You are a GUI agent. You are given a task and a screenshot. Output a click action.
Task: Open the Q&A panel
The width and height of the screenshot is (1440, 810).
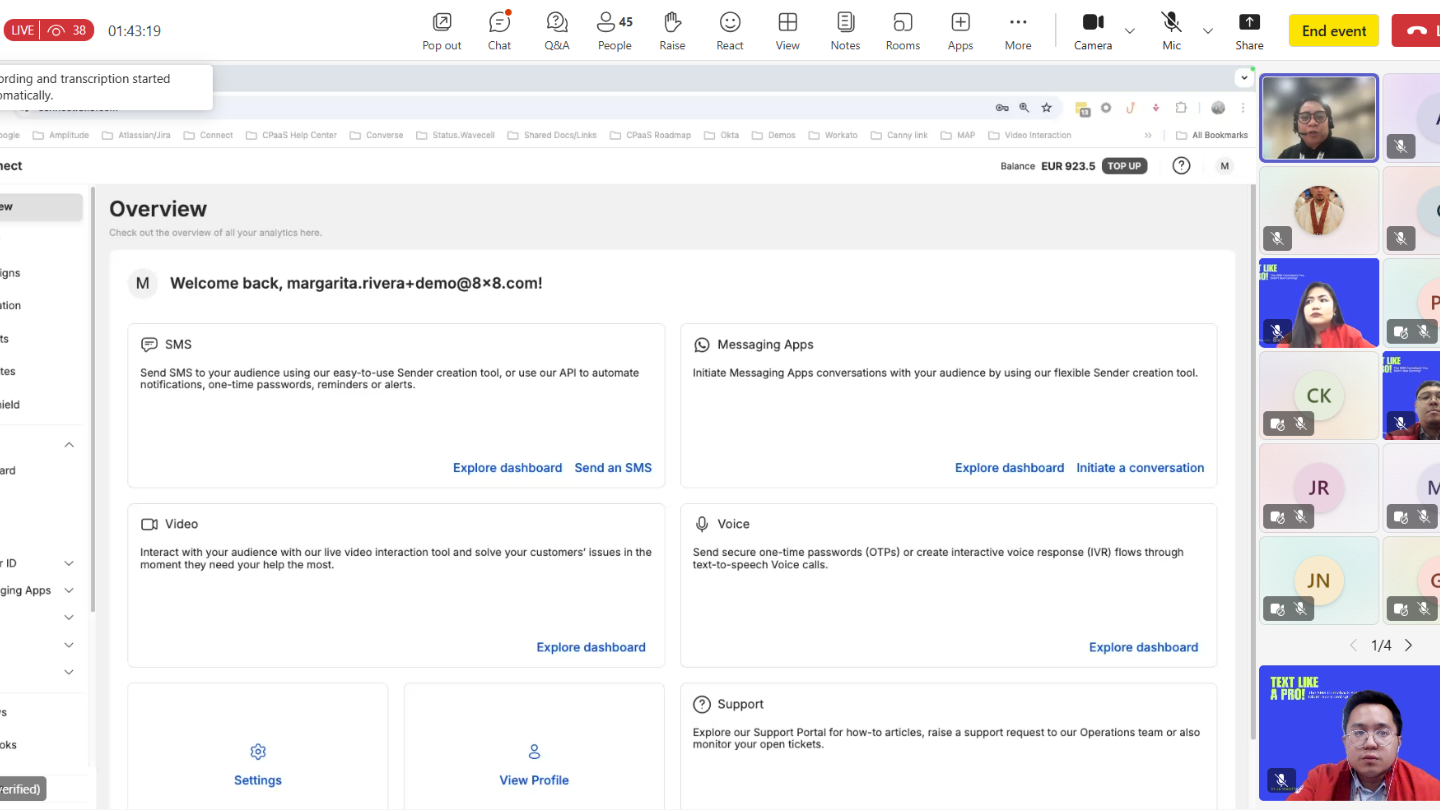[x=557, y=30]
